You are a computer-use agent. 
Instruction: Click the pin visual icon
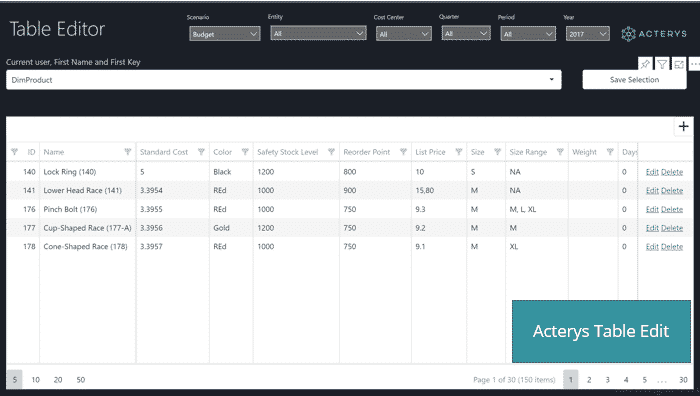click(645, 64)
